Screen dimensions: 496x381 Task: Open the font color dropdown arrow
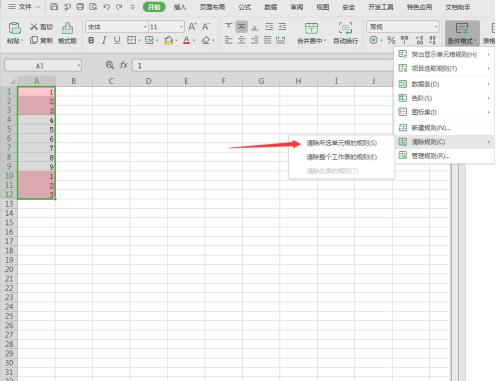point(194,41)
